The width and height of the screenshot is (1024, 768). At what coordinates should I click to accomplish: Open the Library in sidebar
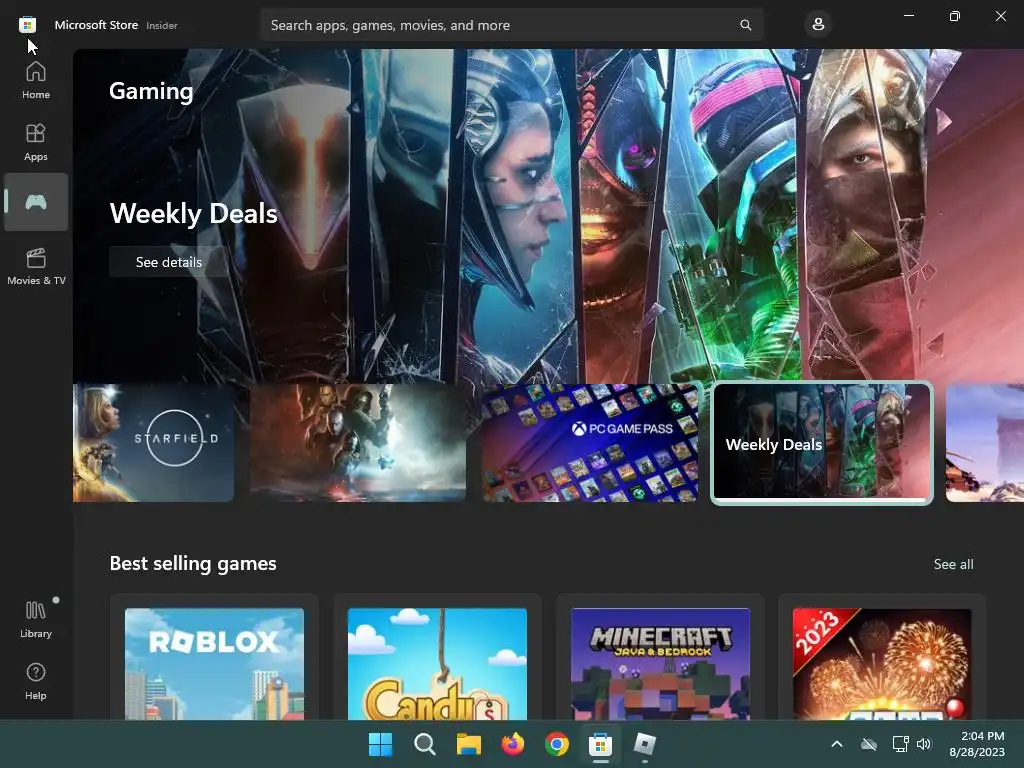click(36, 619)
